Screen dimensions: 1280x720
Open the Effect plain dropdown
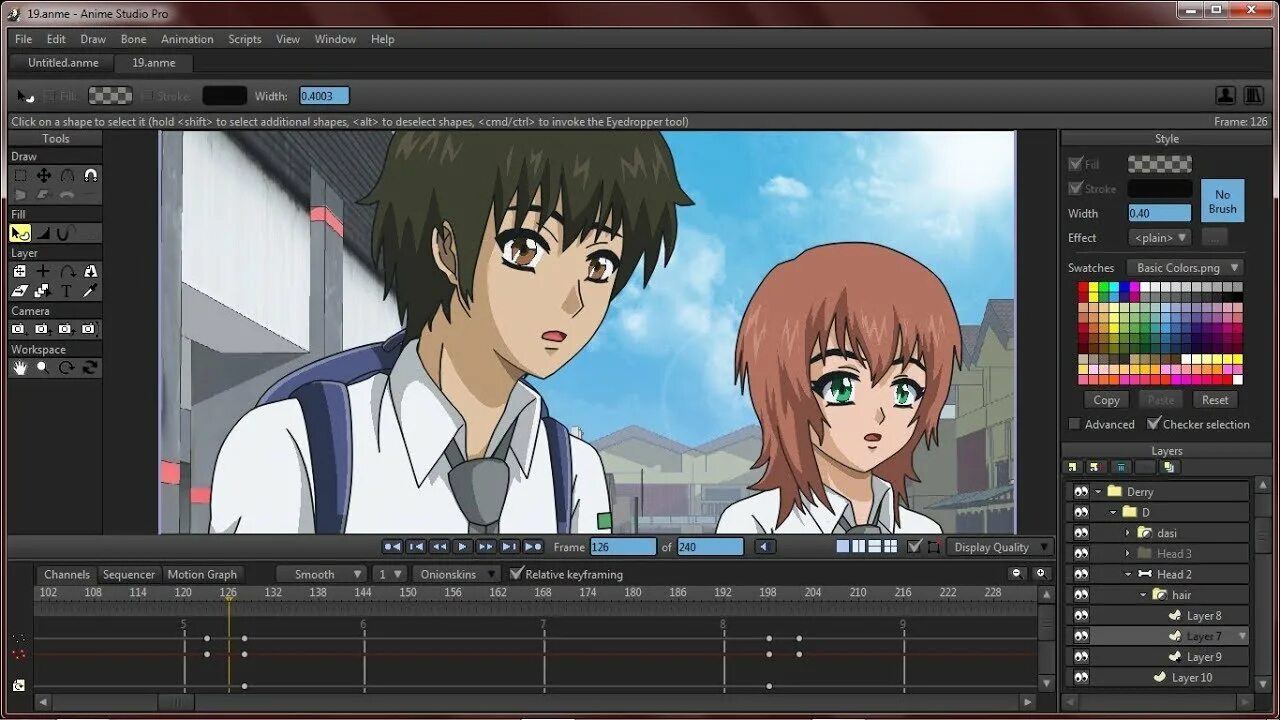[1160, 238]
